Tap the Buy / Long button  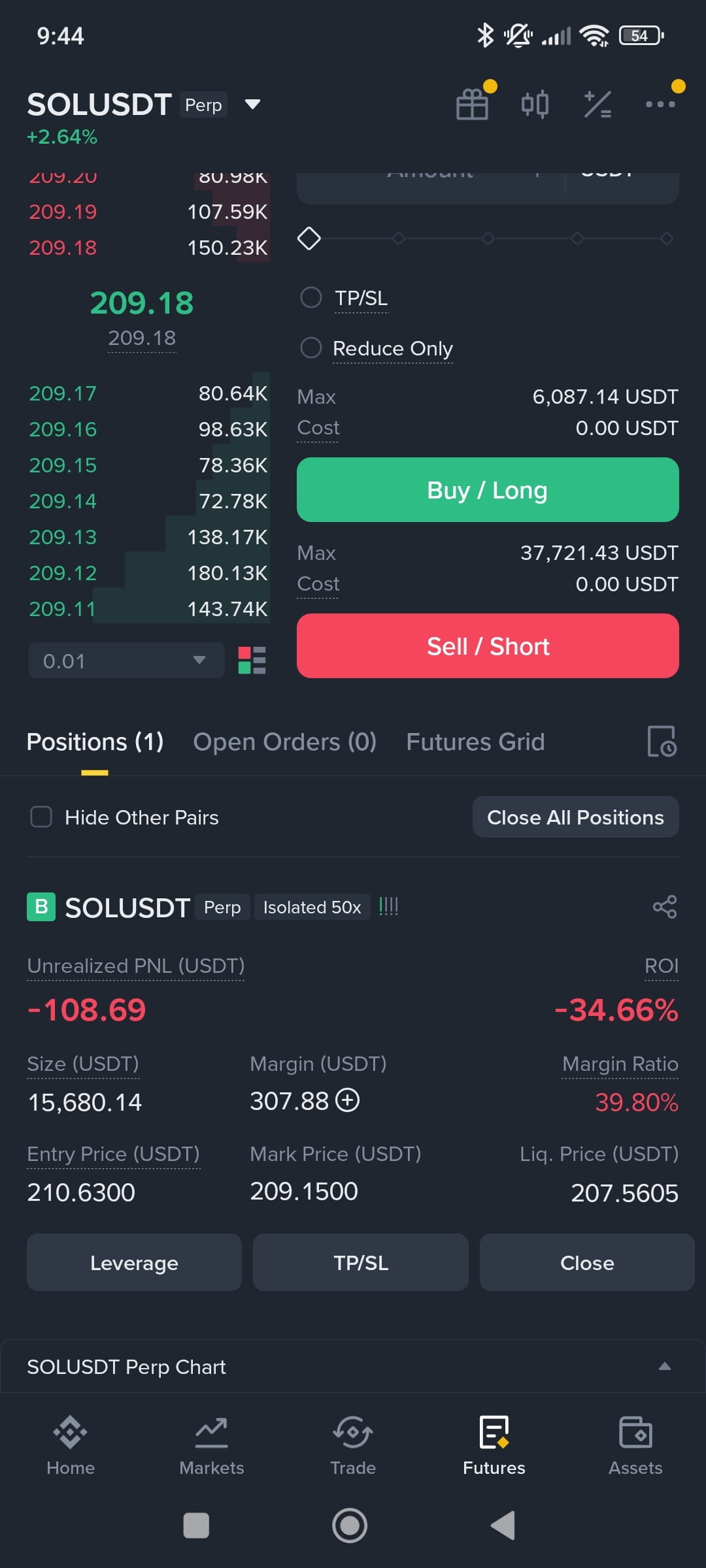pos(488,490)
